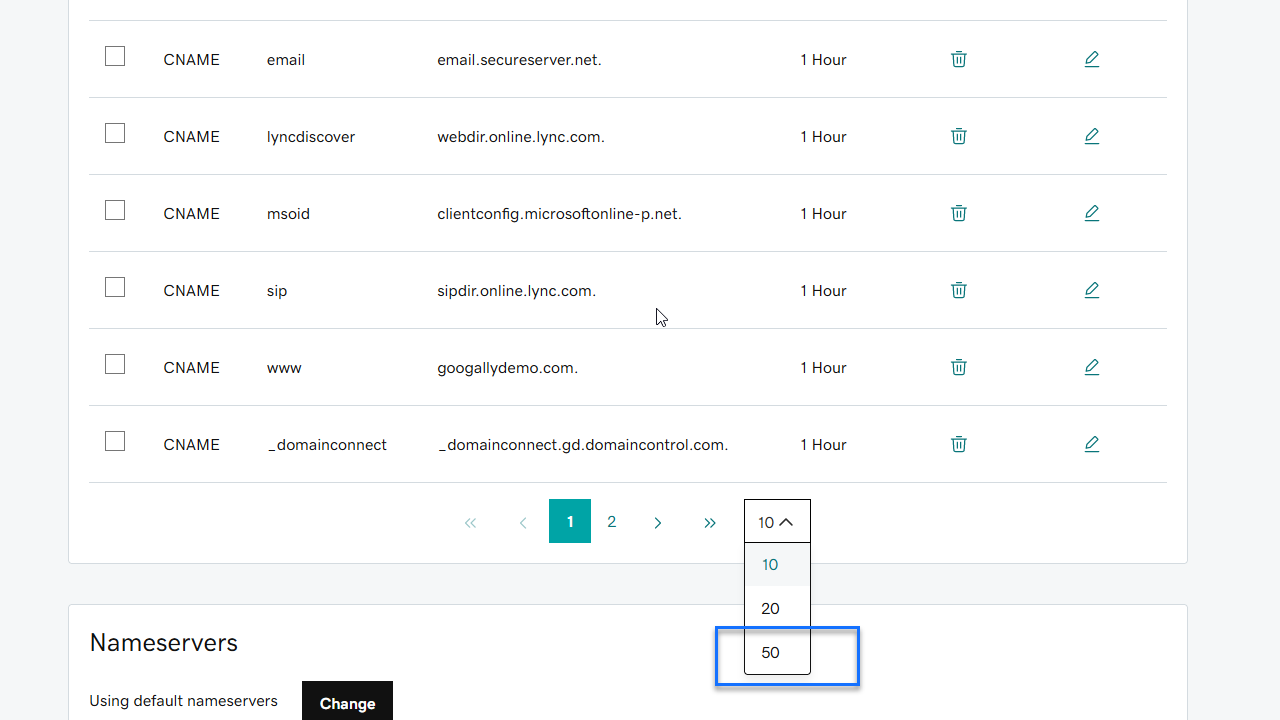This screenshot has width=1280, height=720.
Task: Jump to last page double arrow
Action: click(x=710, y=522)
